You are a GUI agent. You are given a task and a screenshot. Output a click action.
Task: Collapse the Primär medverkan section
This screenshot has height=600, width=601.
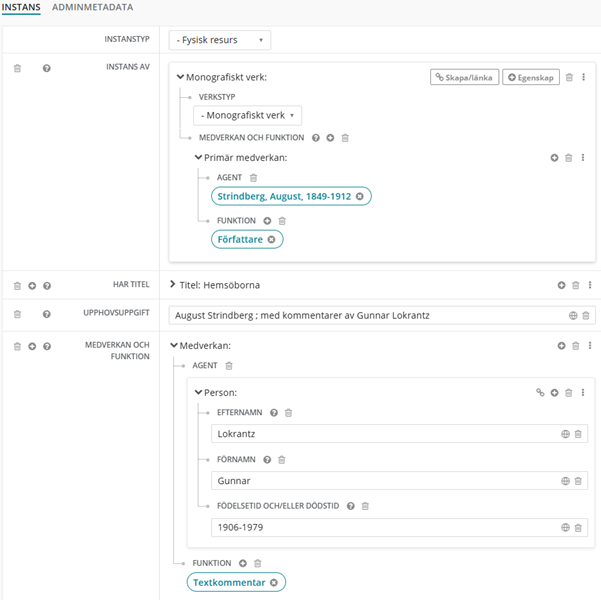click(x=198, y=158)
